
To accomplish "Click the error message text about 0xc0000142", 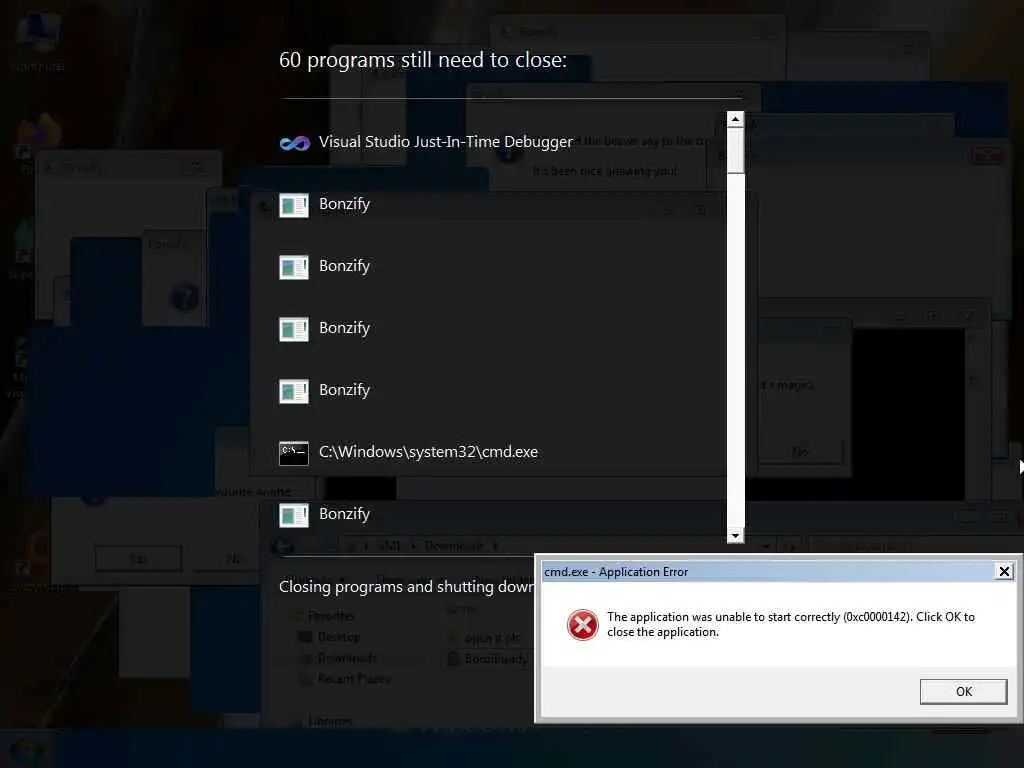I will coord(791,624).
